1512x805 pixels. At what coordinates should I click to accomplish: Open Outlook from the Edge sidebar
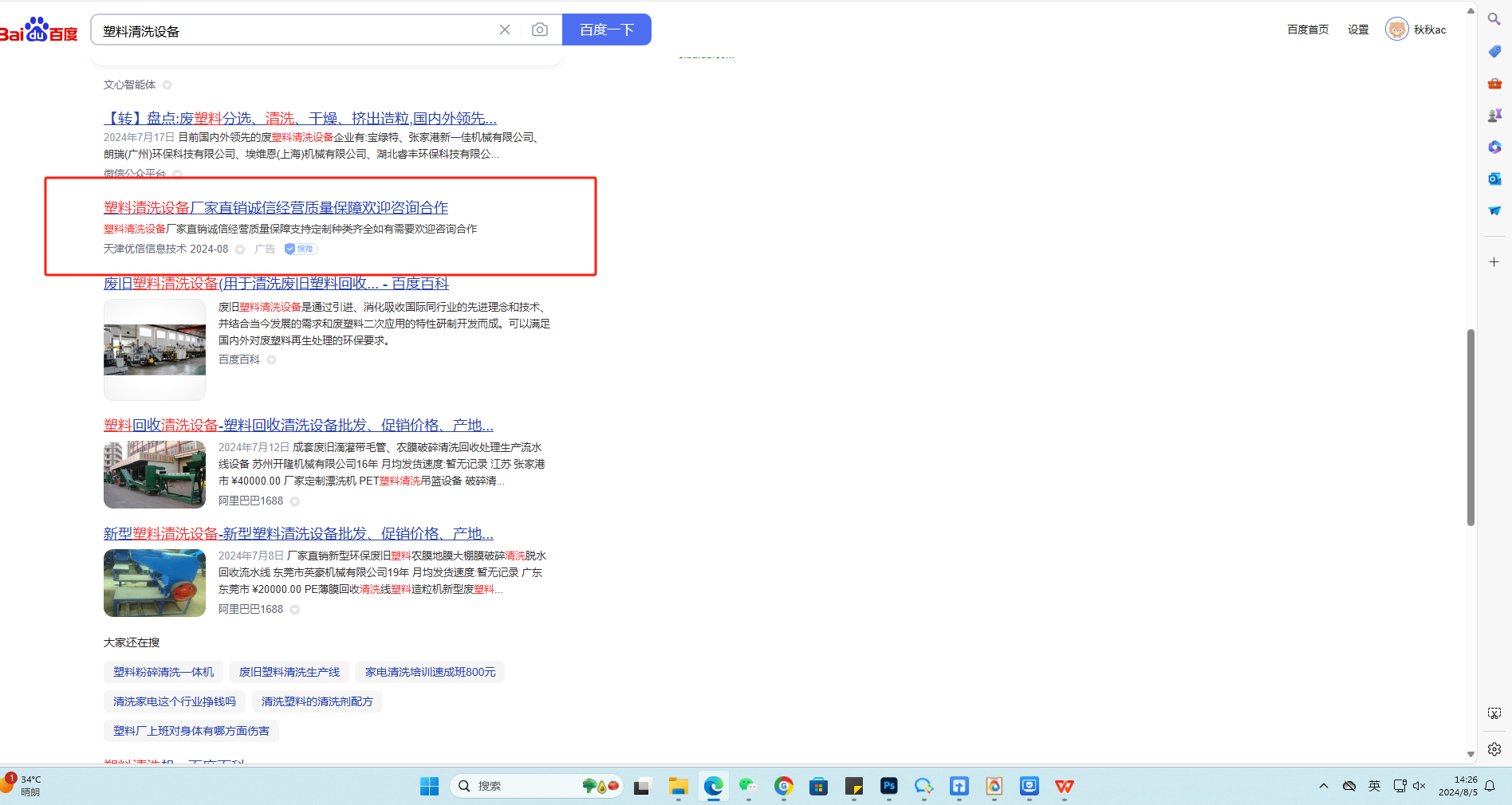[x=1494, y=179]
